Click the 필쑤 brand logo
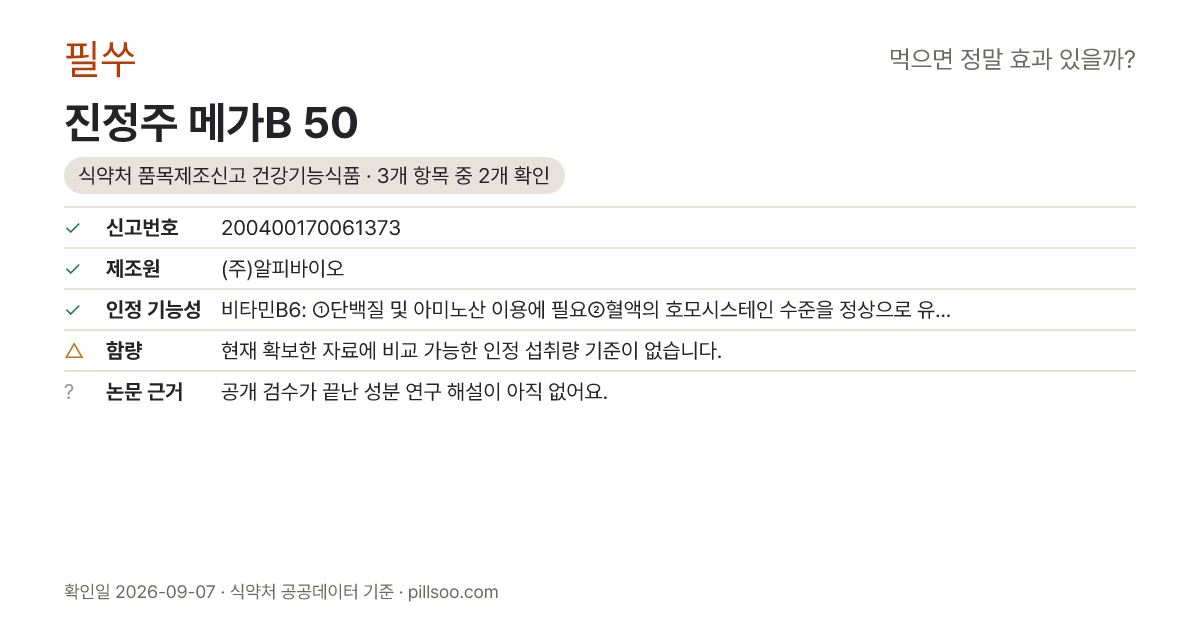The image size is (1200, 630). pyautogui.click(x=99, y=59)
